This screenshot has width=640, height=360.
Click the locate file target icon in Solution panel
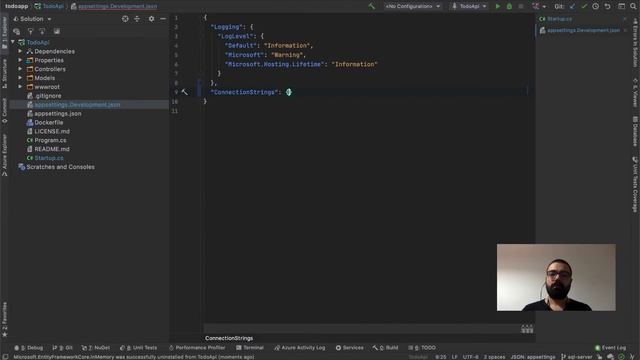(125, 19)
